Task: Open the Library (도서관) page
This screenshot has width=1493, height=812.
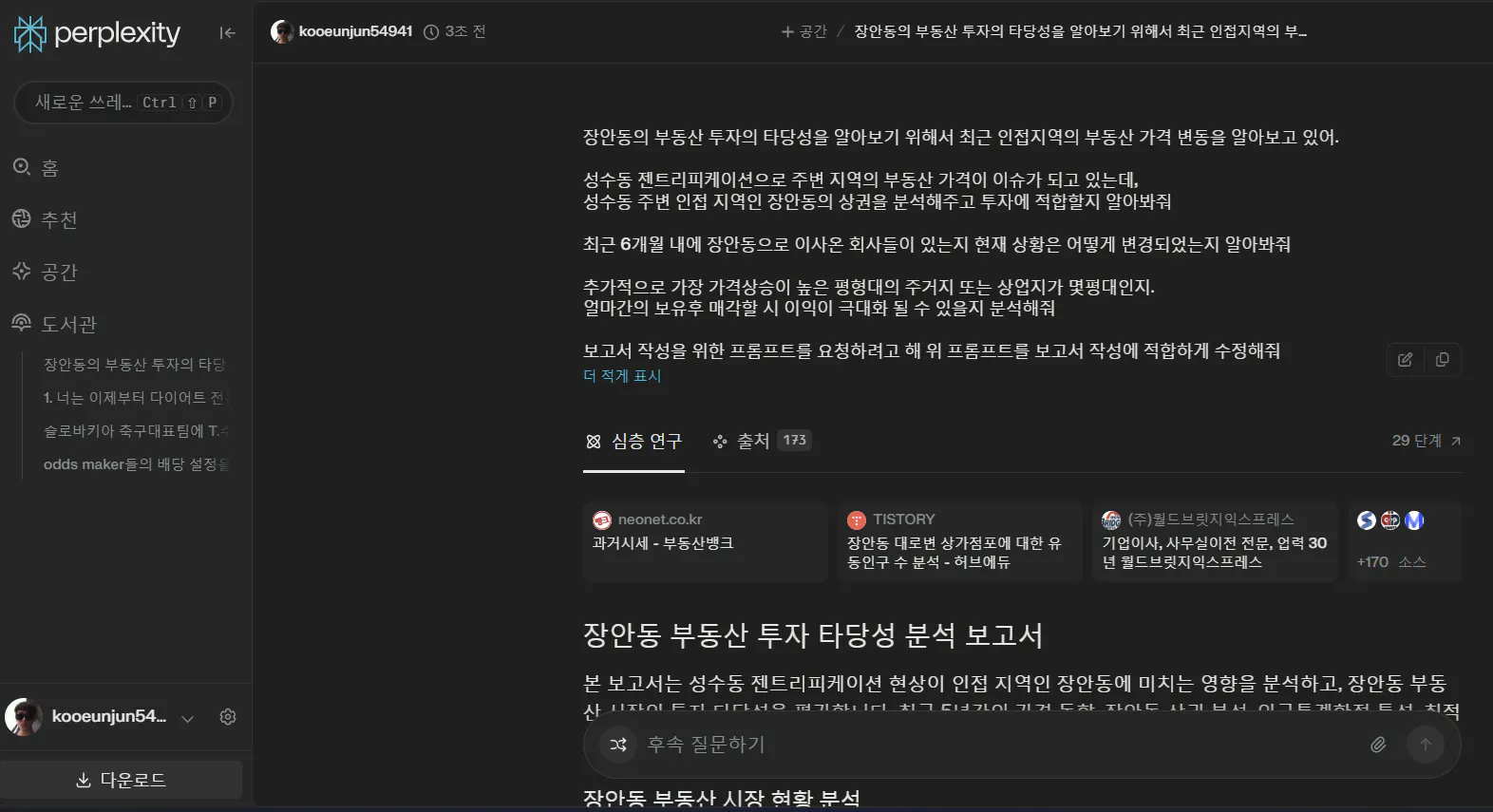Action: (x=53, y=324)
